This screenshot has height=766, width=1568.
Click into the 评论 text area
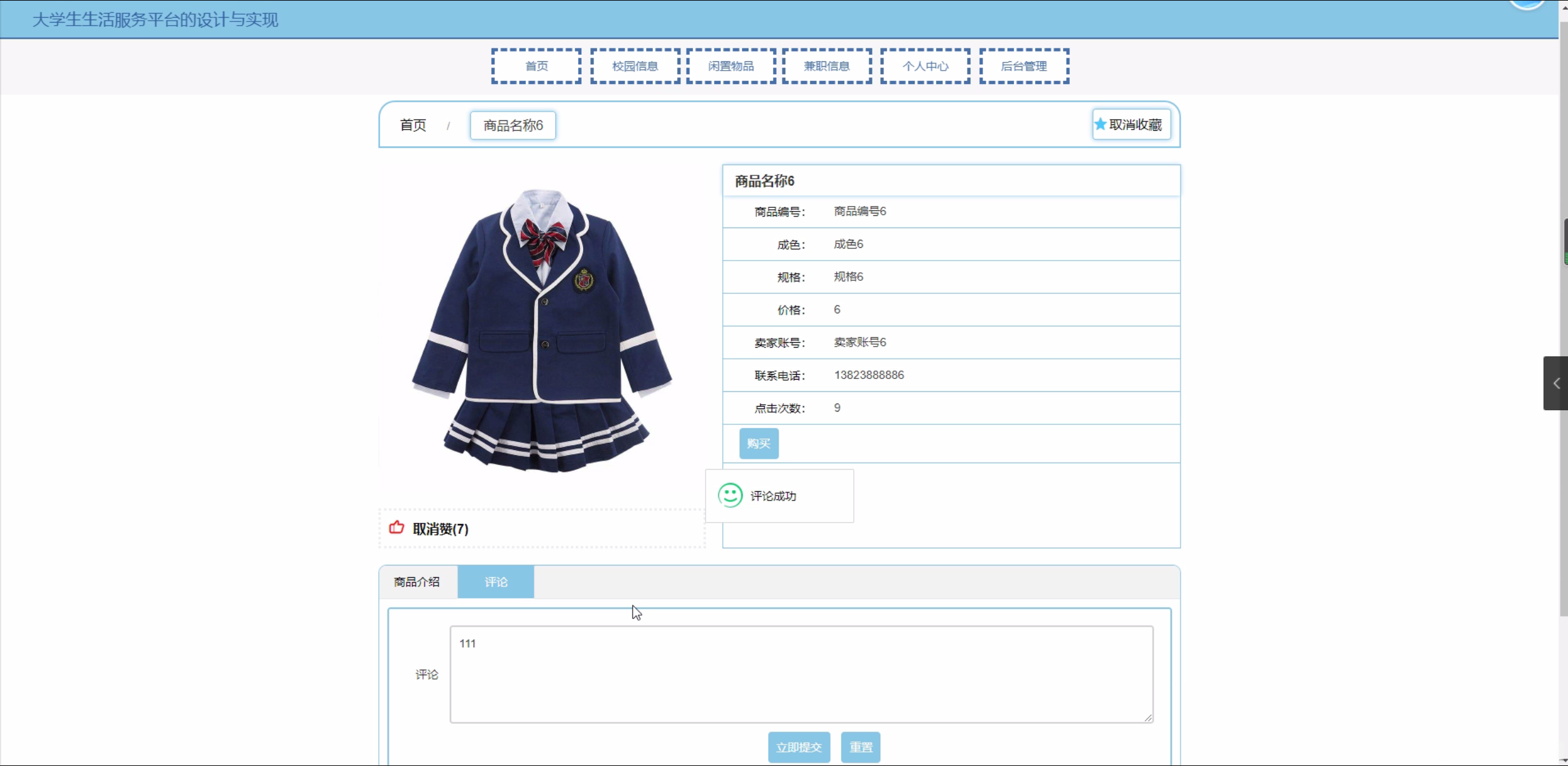point(801,675)
